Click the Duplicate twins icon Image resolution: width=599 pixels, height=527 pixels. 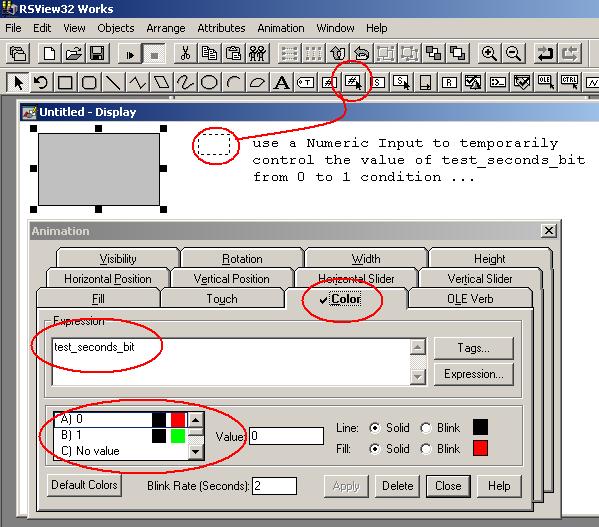[x=257, y=53]
